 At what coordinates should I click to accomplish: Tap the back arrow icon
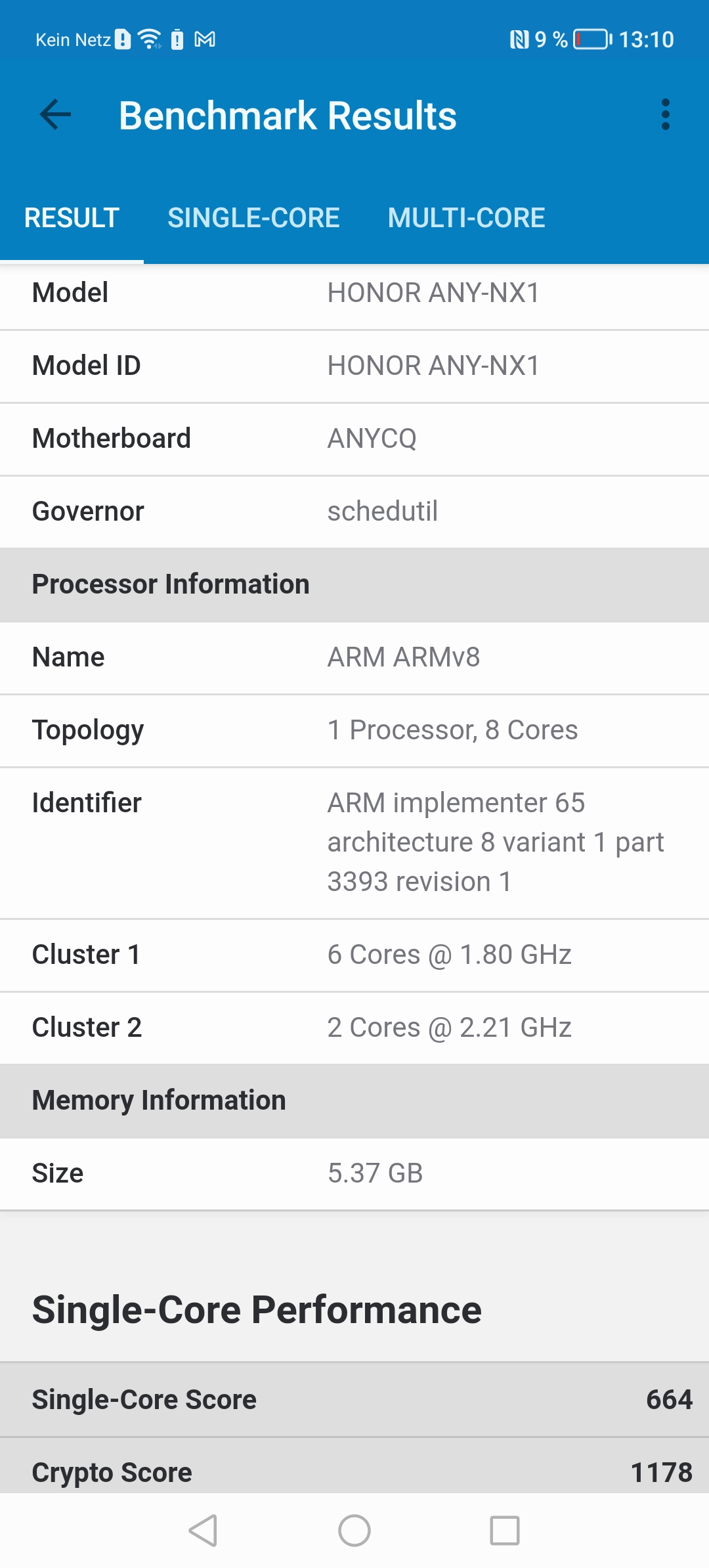point(55,116)
